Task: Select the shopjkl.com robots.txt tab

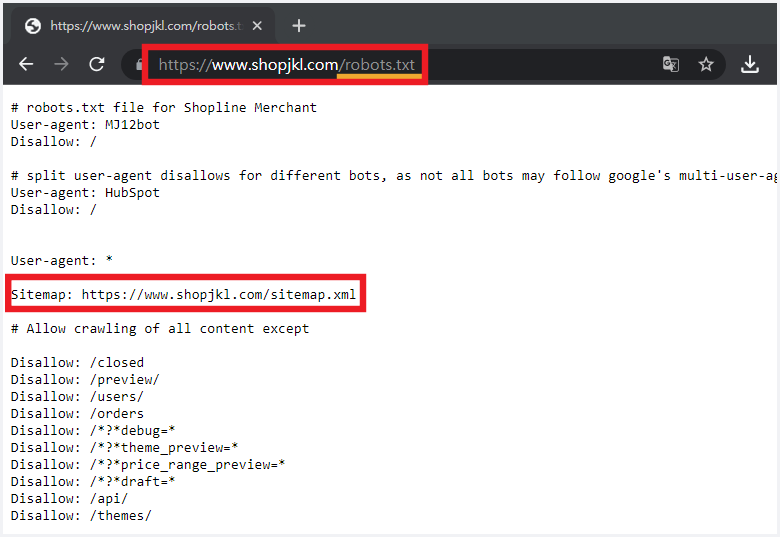Action: (140, 26)
